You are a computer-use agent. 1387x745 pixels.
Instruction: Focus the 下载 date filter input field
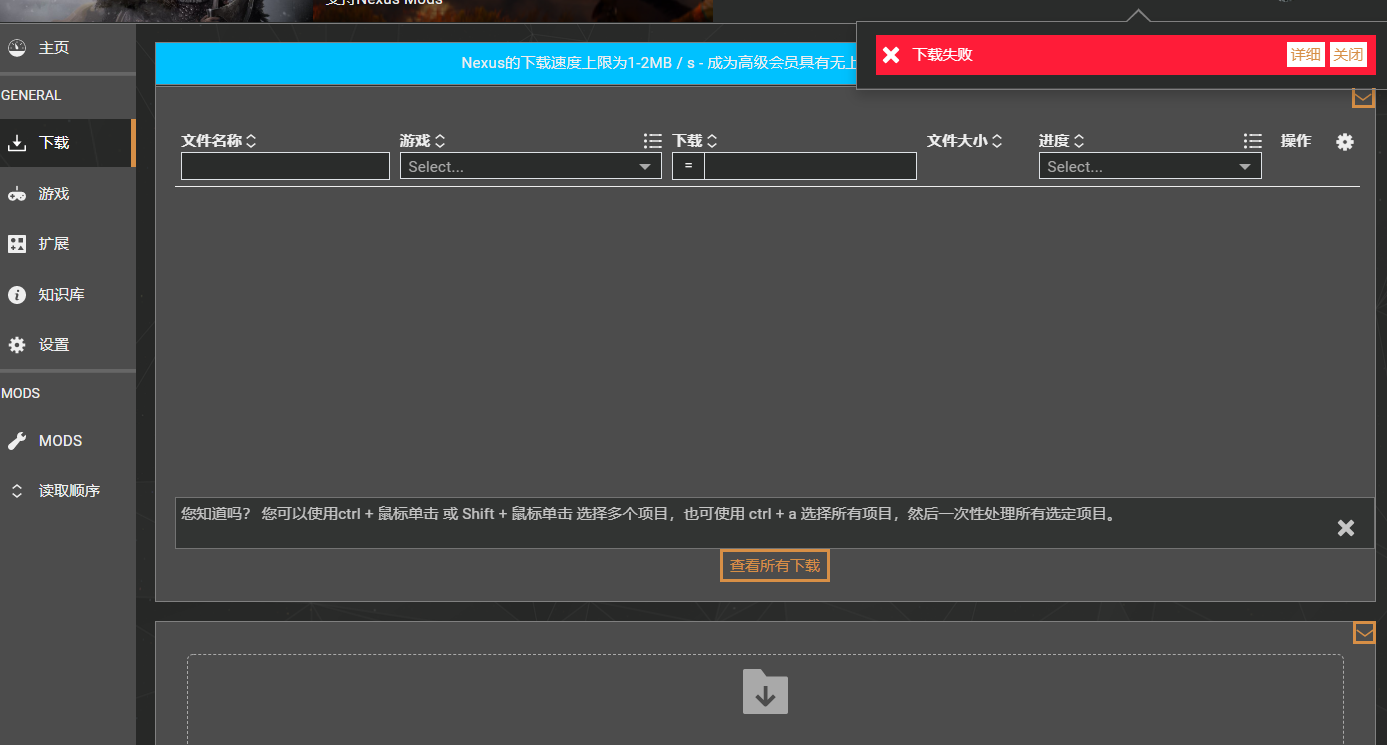[810, 166]
